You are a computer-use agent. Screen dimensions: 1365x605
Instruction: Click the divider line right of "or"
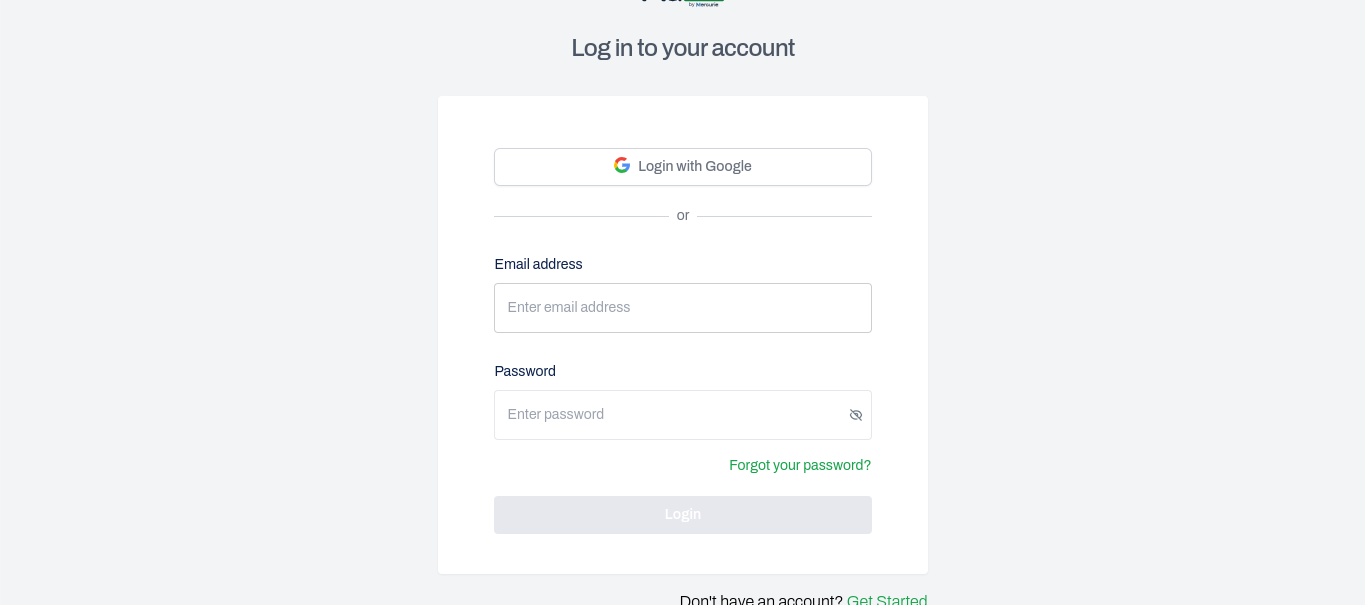click(785, 216)
